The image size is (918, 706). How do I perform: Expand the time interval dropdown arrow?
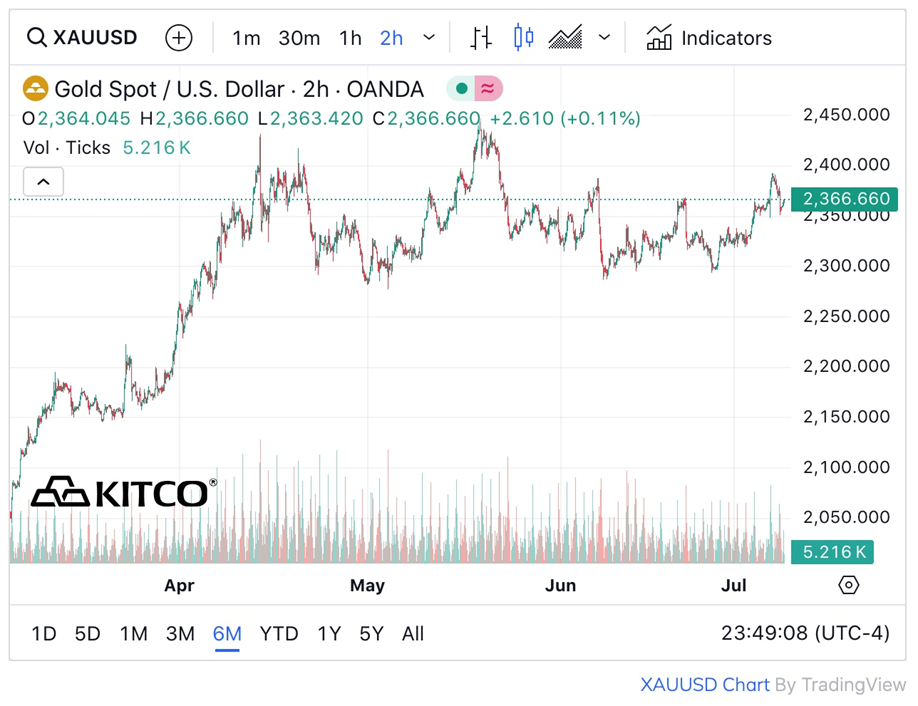click(429, 38)
